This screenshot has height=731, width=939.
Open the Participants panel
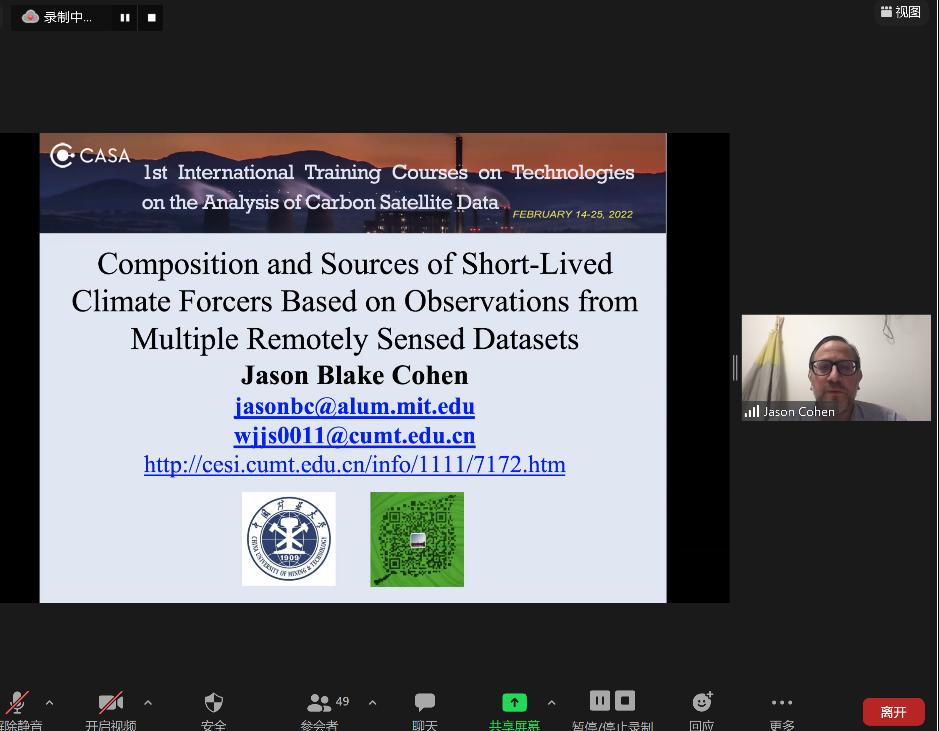coord(320,703)
